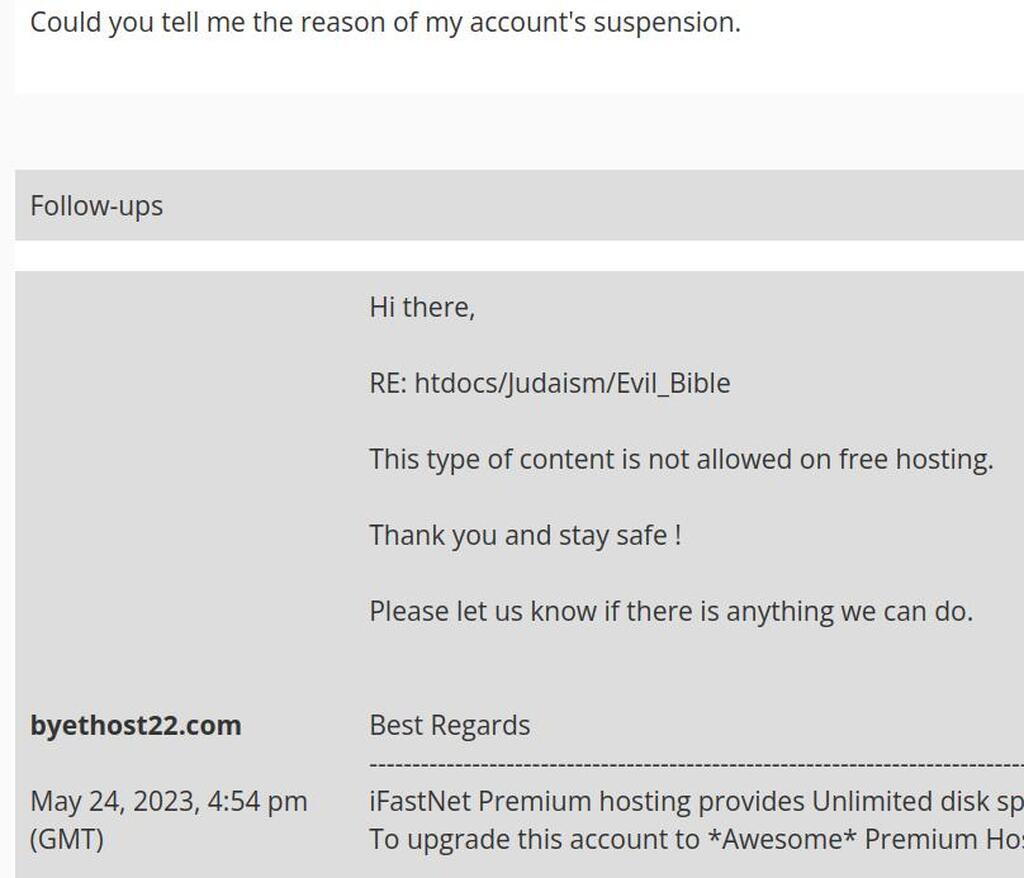Click the 'Best Regards' signature line
This screenshot has height=878, width=1024.
pyautogui.click(x=449, y=725)
